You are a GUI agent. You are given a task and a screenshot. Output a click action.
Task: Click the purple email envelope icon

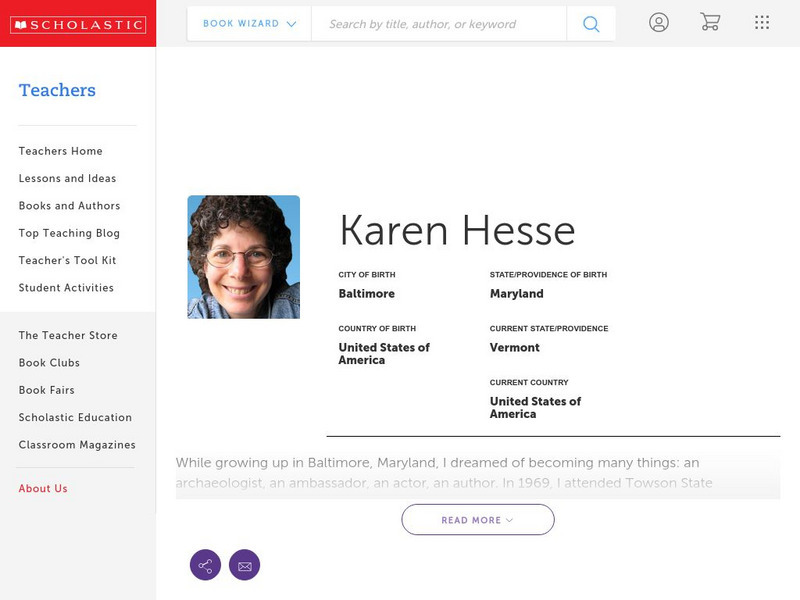244,565
